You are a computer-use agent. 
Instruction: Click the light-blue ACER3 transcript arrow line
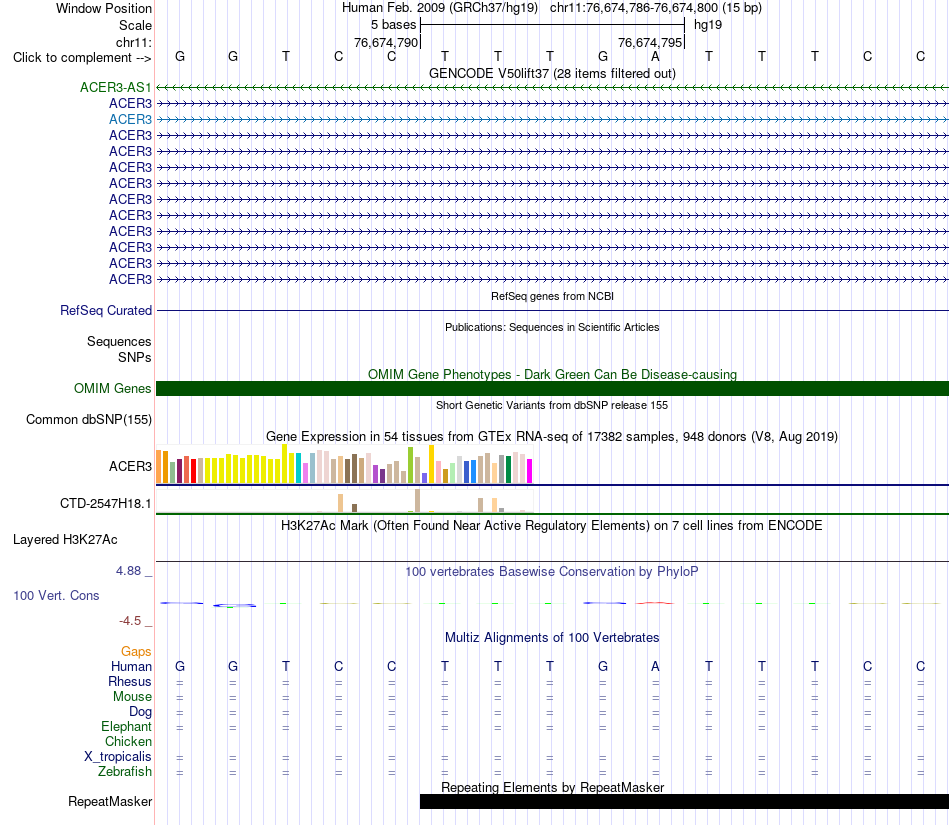point(552,120)
